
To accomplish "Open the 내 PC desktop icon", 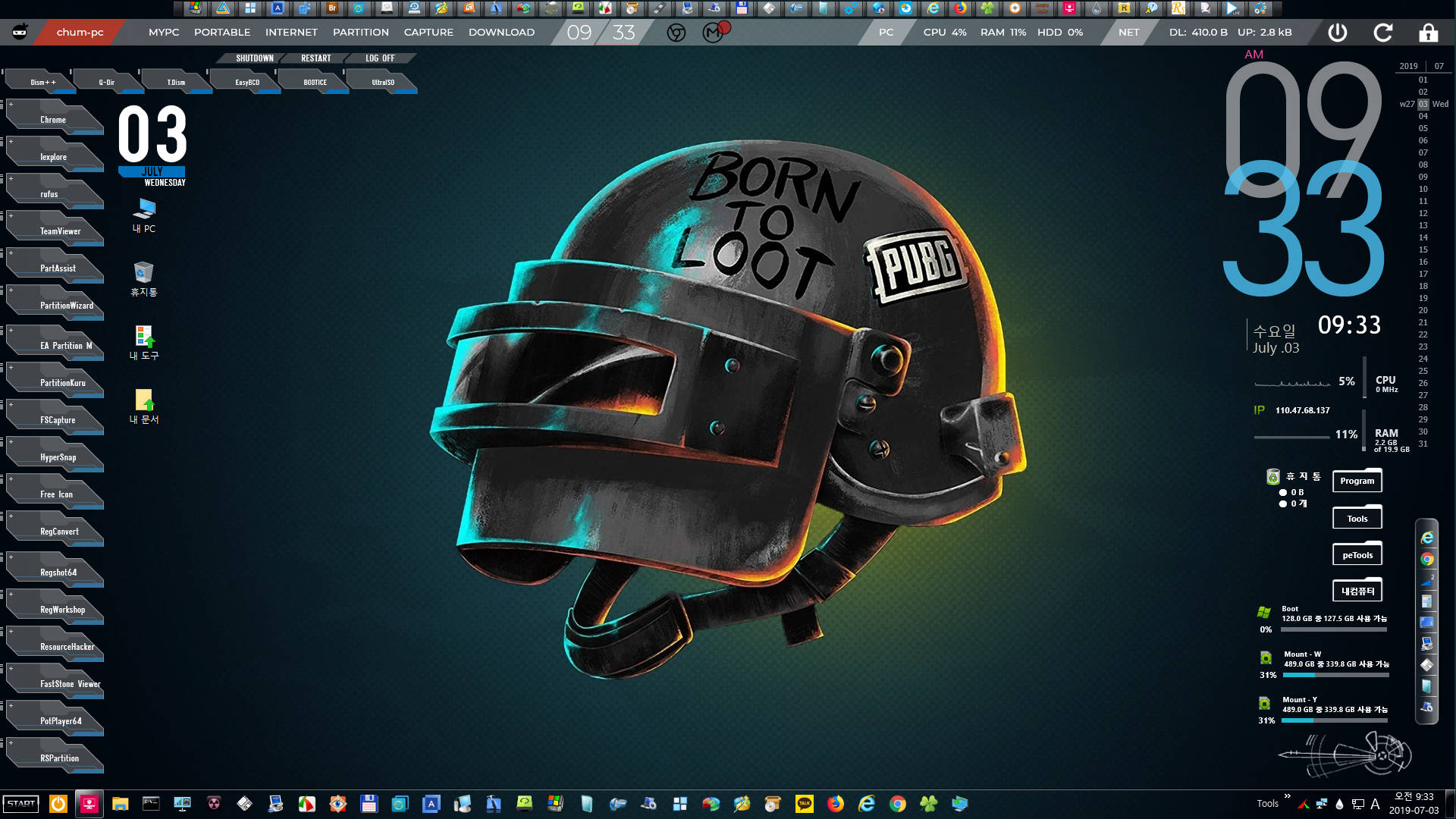I will point(144,216).
